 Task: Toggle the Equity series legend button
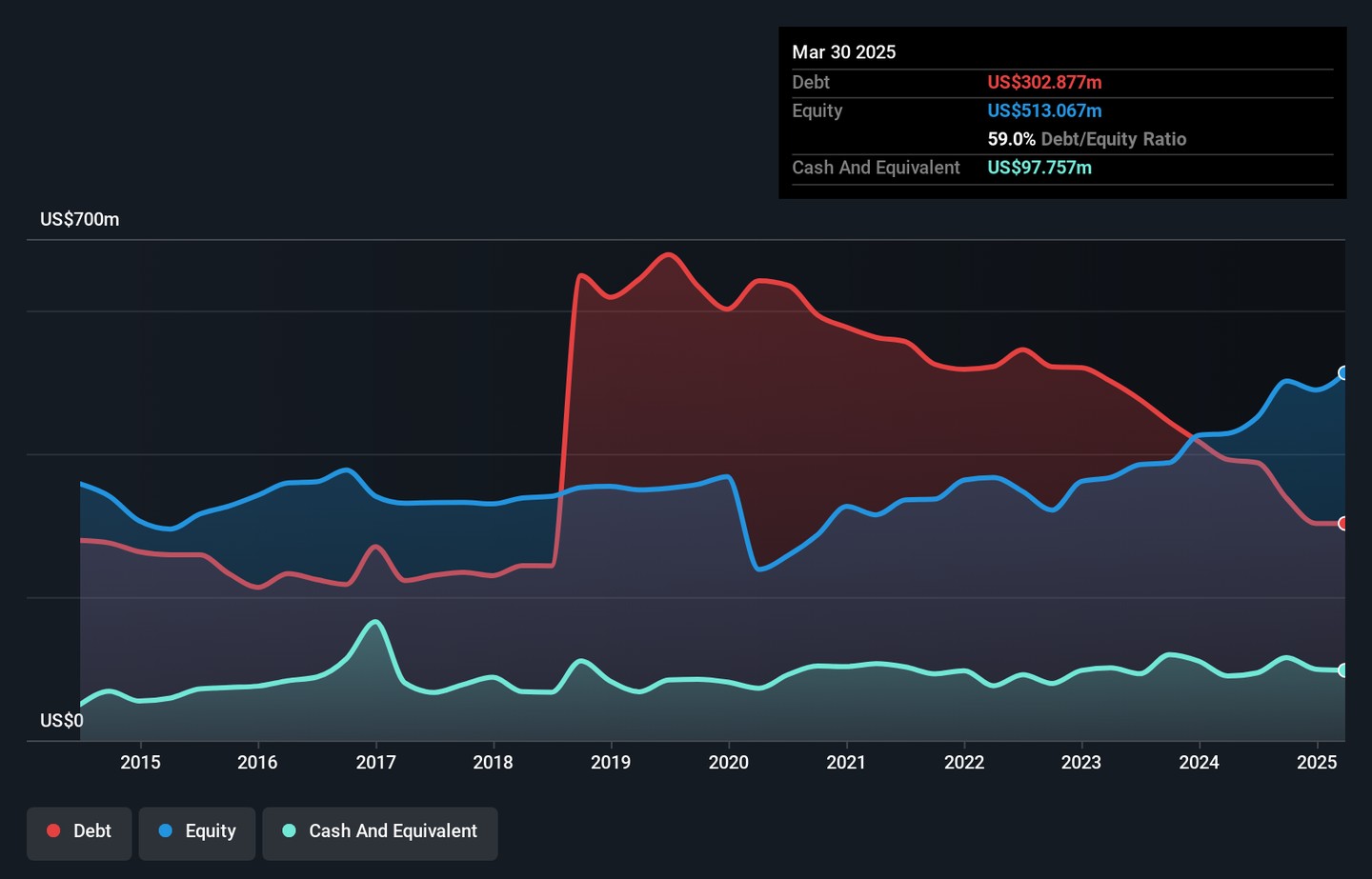[x=197, y=832]
